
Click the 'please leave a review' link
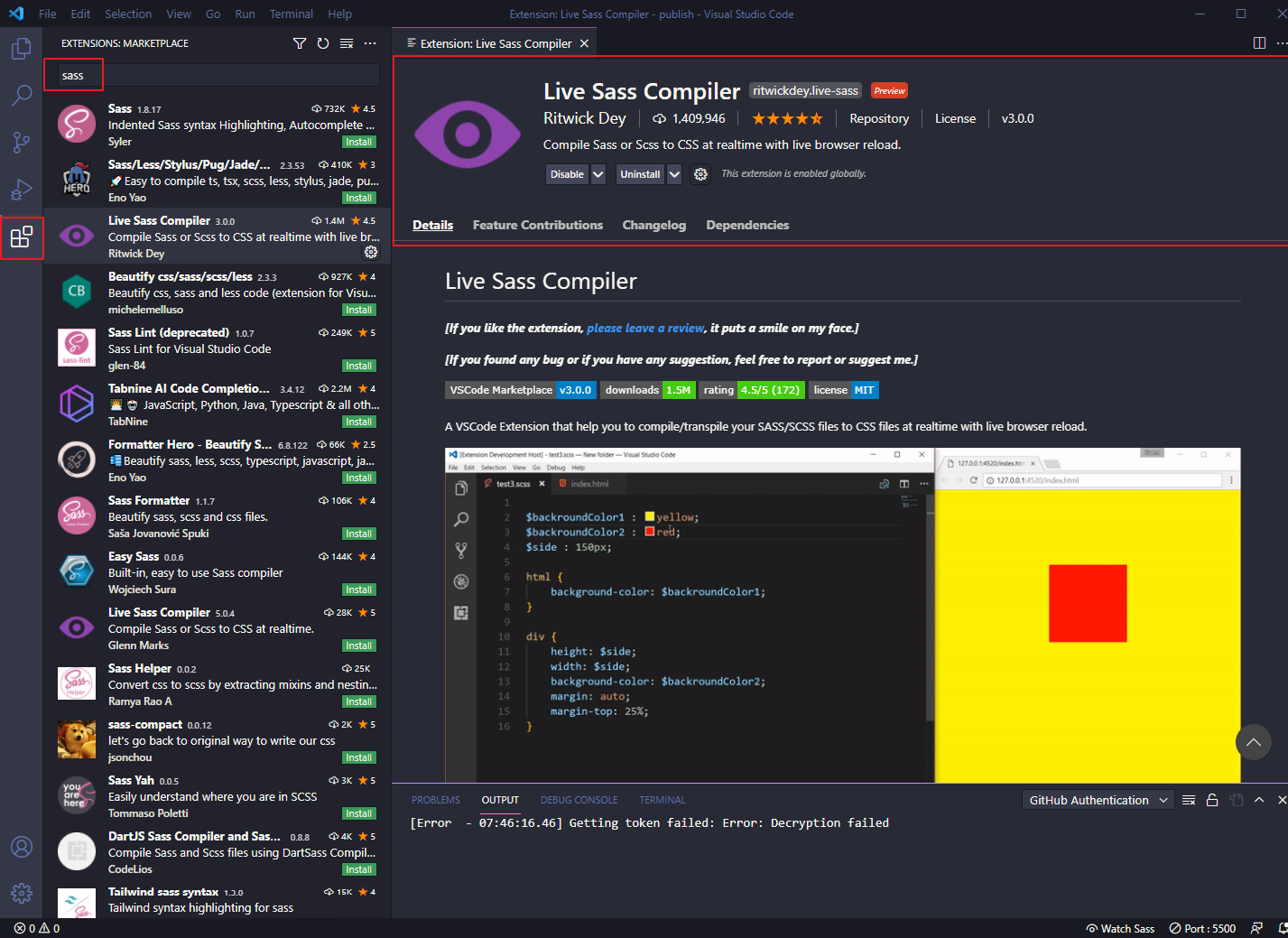point(645,328)
